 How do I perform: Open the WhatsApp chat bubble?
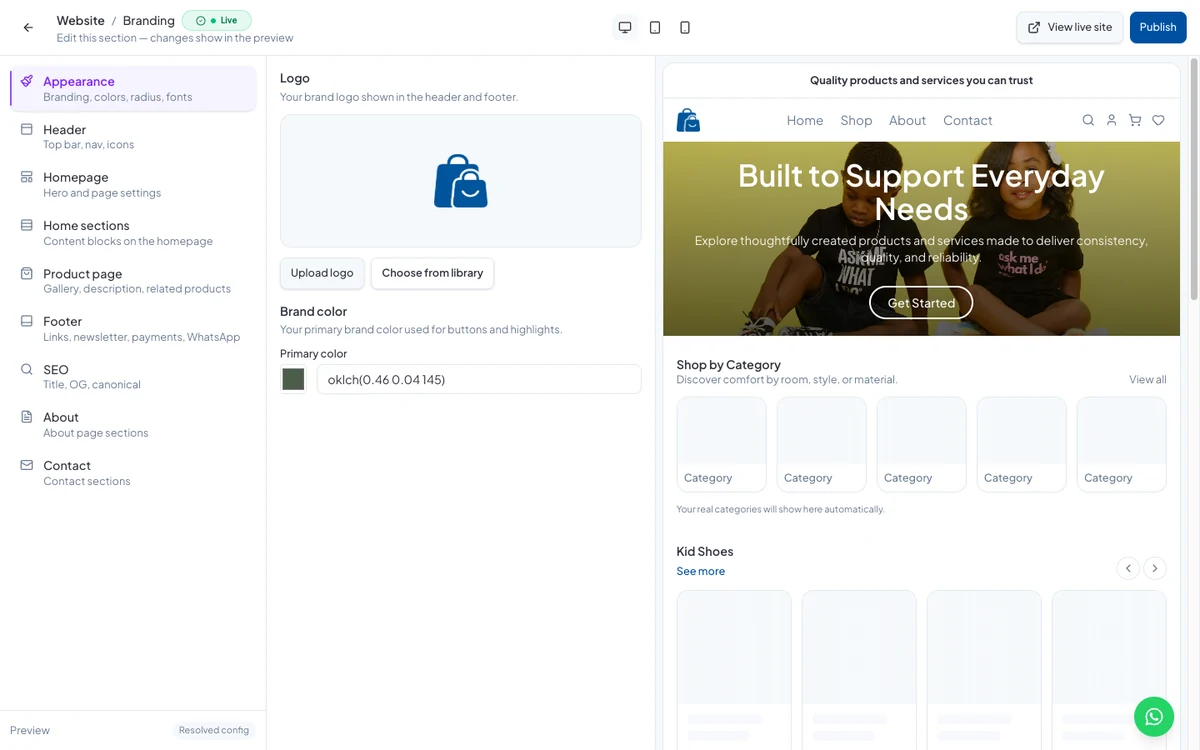point(1154,716)
